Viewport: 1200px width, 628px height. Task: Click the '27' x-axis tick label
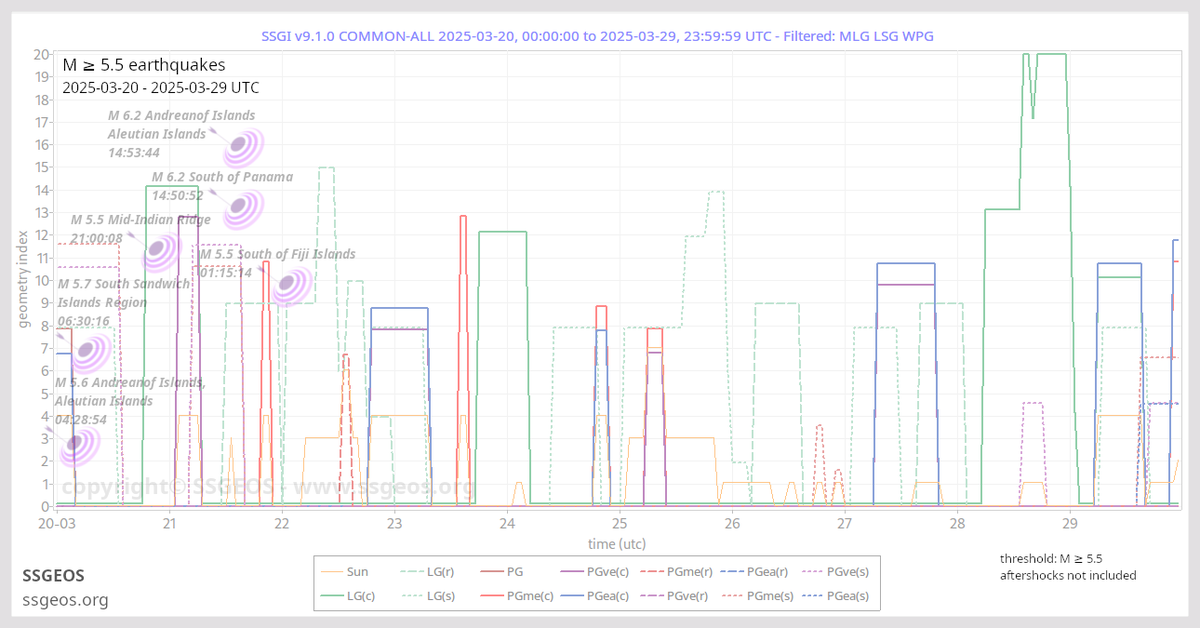844,523
